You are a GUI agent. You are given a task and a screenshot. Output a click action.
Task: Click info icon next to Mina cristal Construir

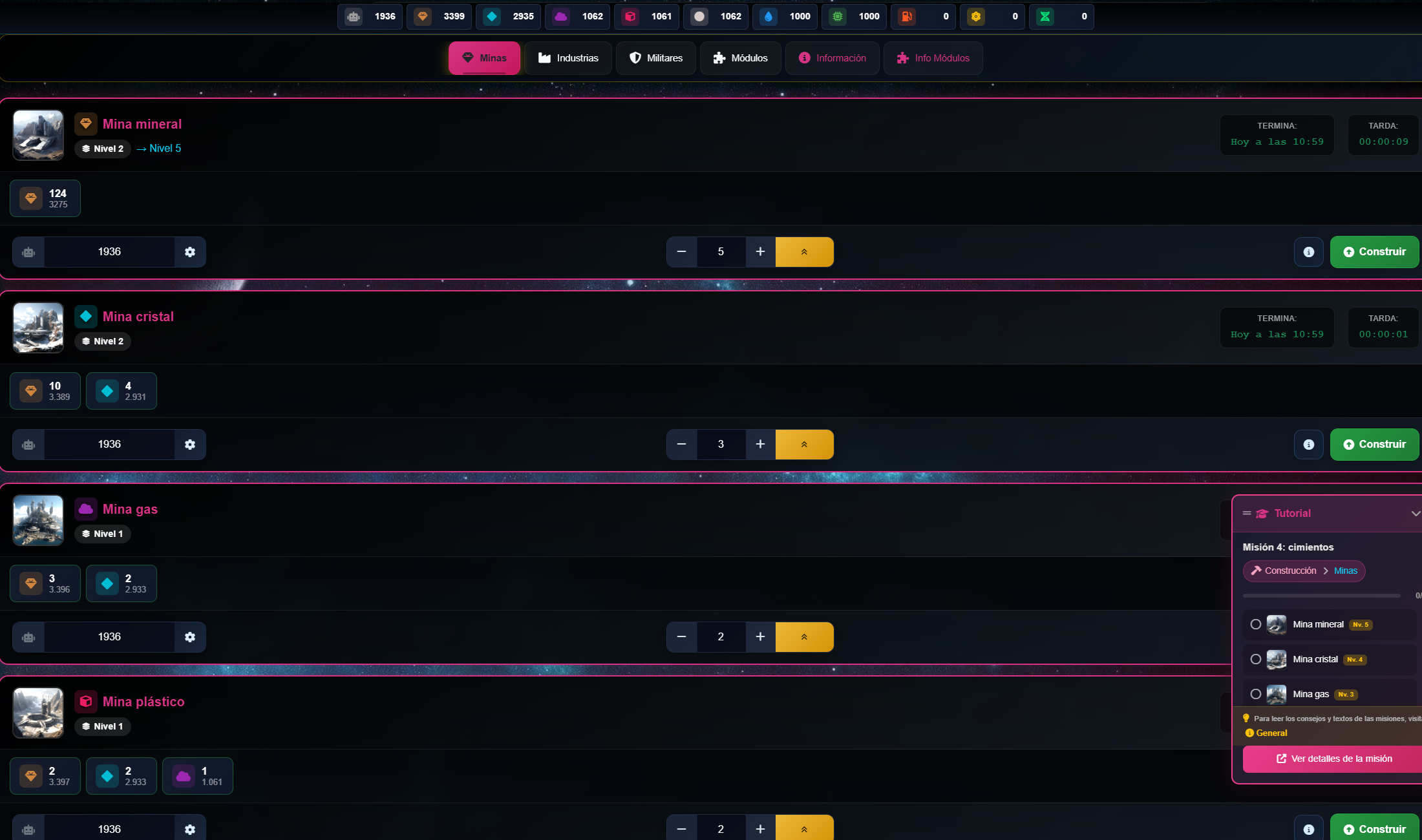pyautogui.click(x=1309, y=445)
